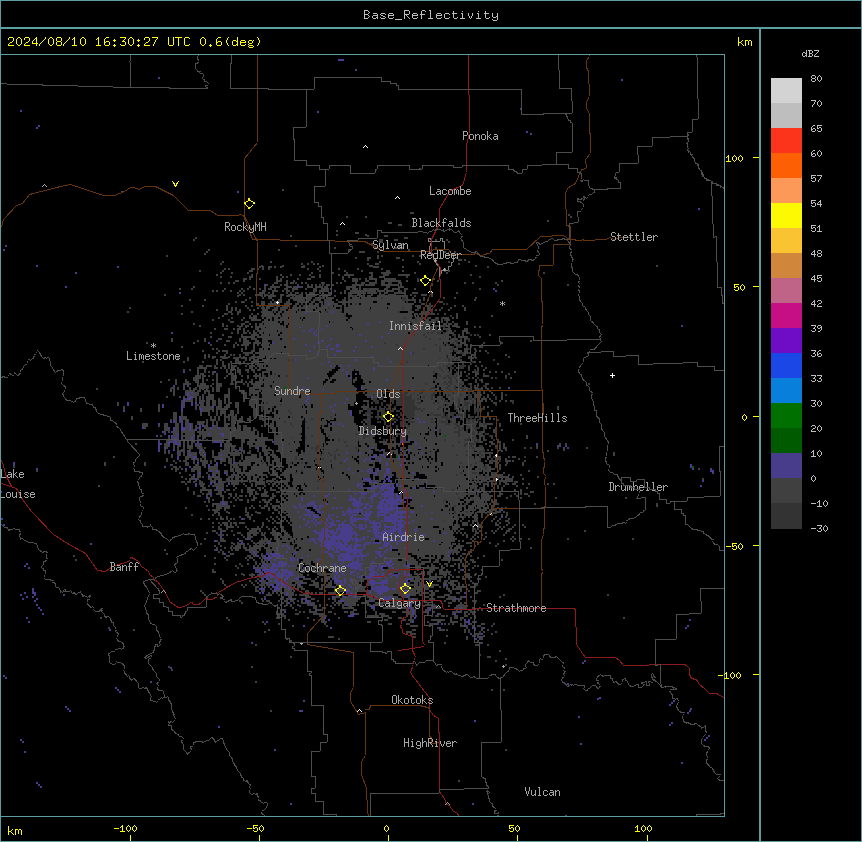
Task: Click the RedDeer city label
Action: [440, 255]
